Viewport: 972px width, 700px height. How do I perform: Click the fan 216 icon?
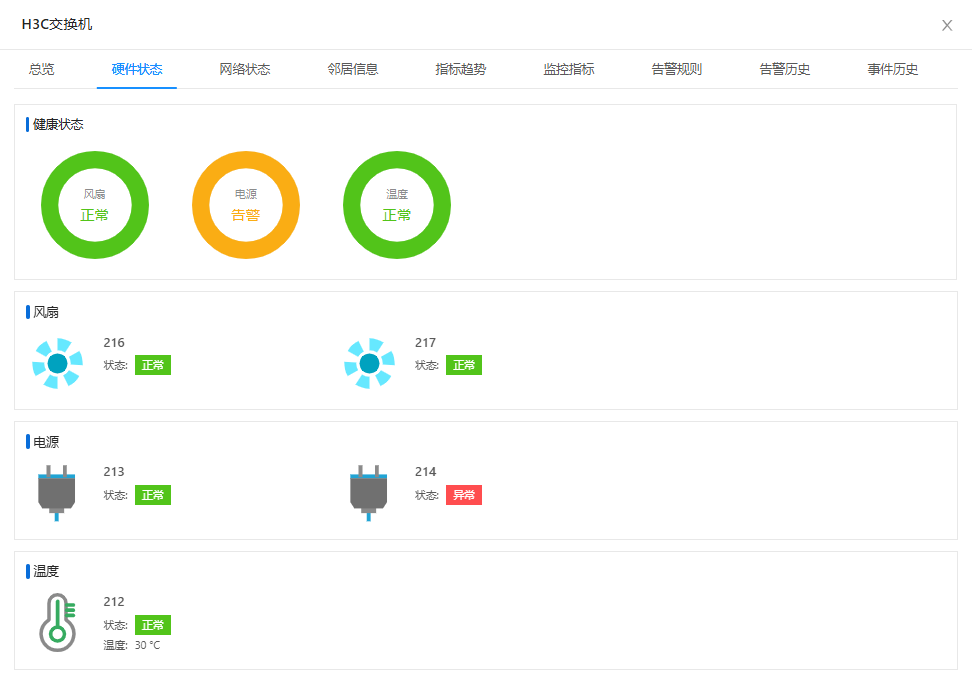pyautogui.click(x=57, y=363)
